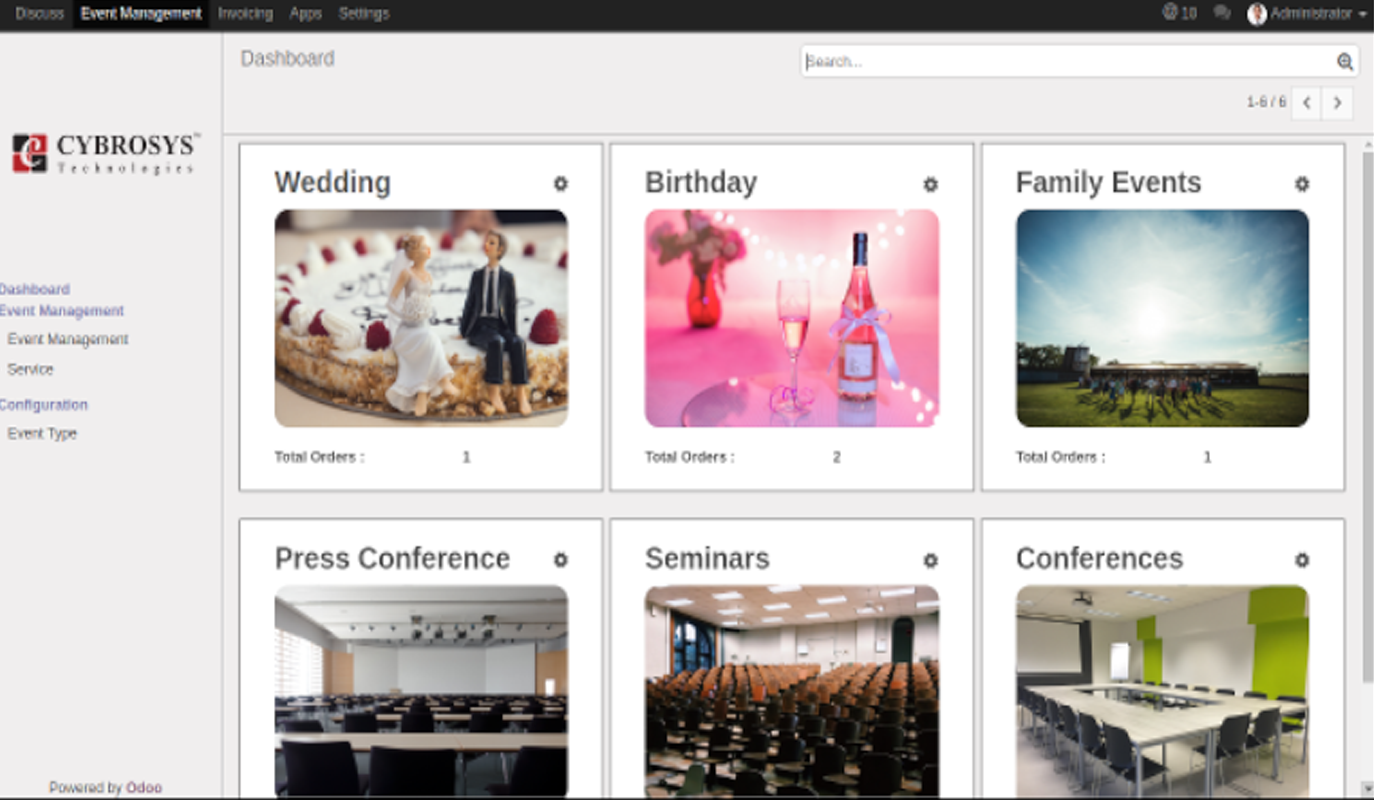1374x800 pixels.
Task: Open settings gear on Birthday card
Action: (930, 184)
